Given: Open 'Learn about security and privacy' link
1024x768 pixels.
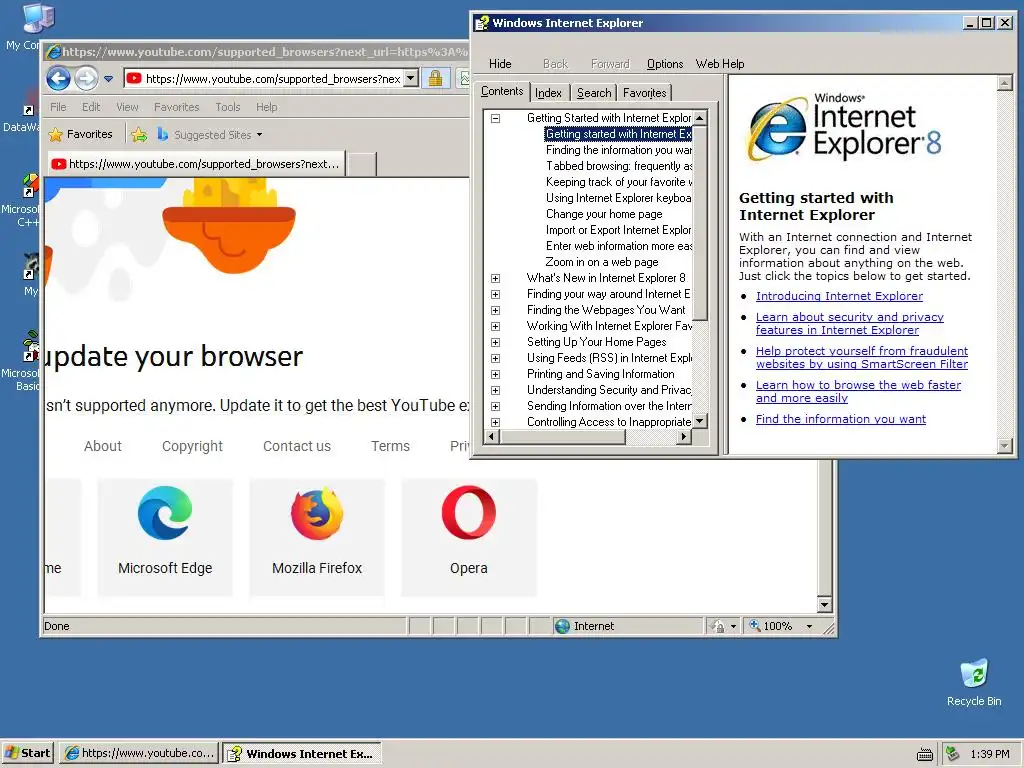Looking at the screenshot, I should point(850,323).
